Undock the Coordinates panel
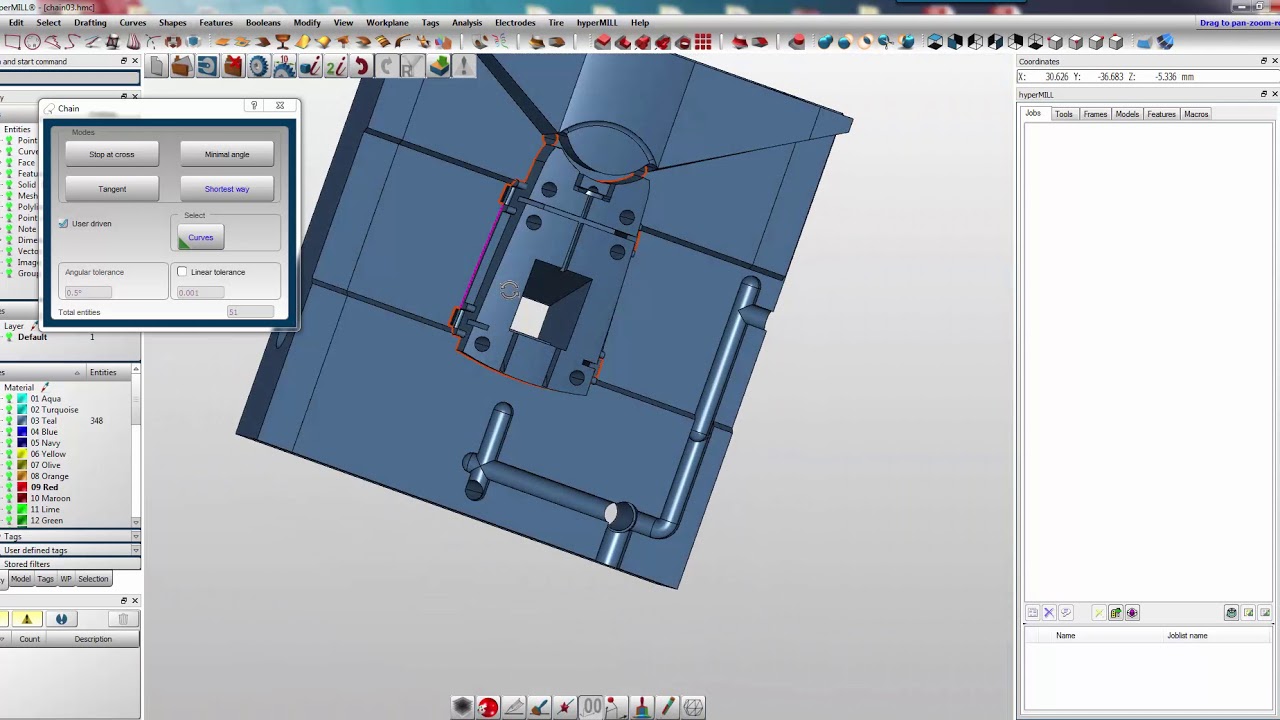This screenshot has height=720, width=1280. click(x=1263, y=61)
